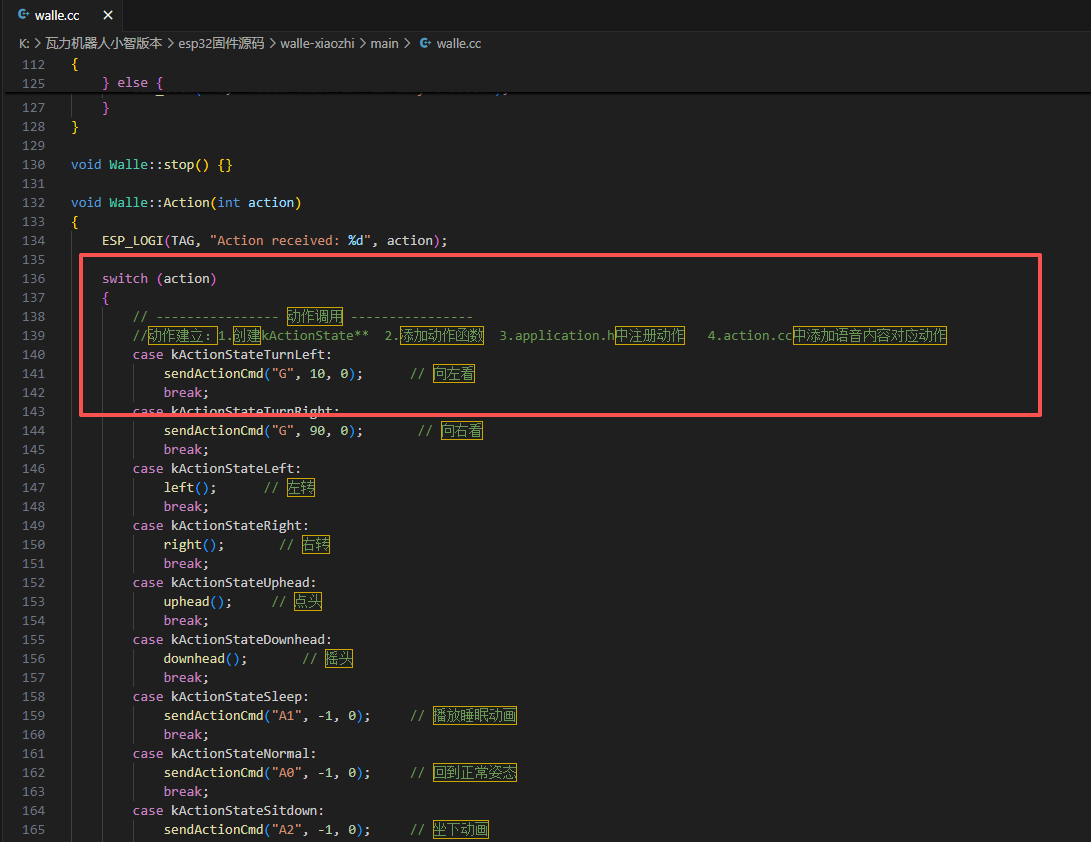Click the 向右看 comment
The width and height of the screenshot is (1091, 842).
[461, 431]
